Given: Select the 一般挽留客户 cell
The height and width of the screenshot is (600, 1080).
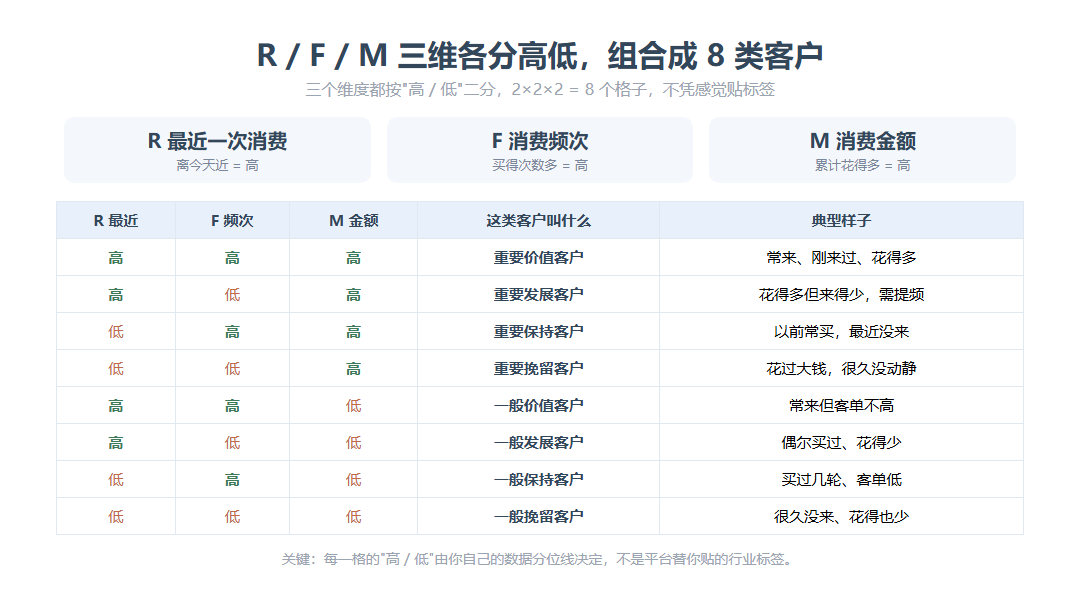Looking at the screenshot, I should (538, 517).
